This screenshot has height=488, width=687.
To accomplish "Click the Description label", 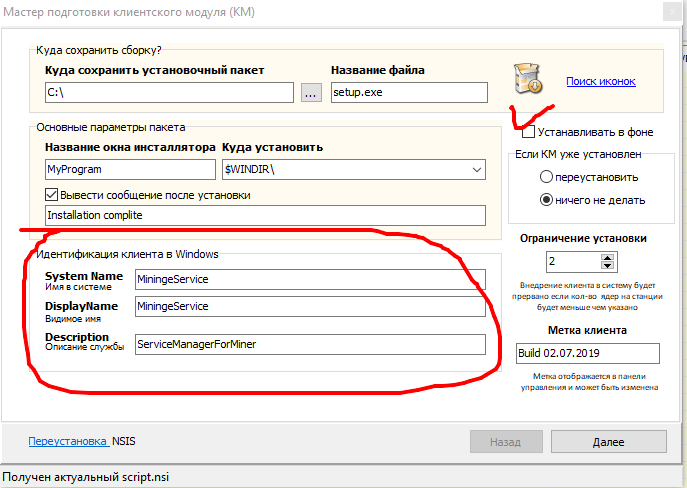I will (x=77, y=337).
